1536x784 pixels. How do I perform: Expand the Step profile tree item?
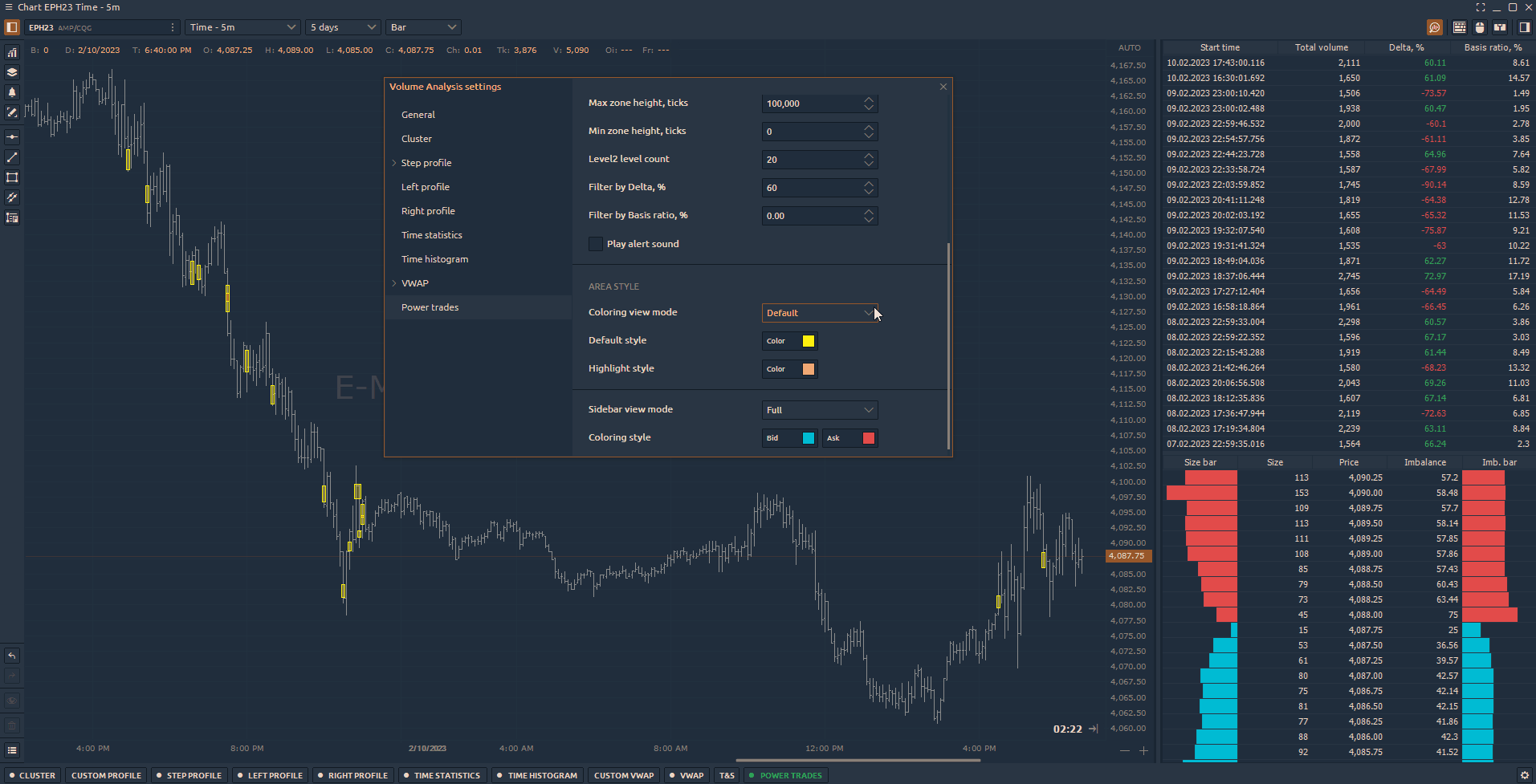394,163
